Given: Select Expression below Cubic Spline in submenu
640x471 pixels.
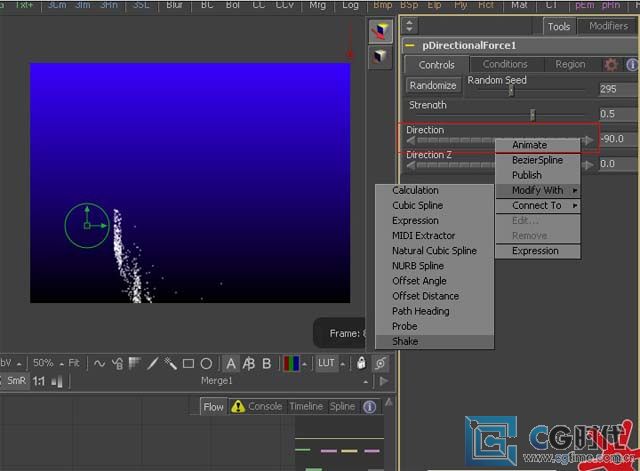Looking at the screenshot, I should pyautogui.click(x=435, y=220).
